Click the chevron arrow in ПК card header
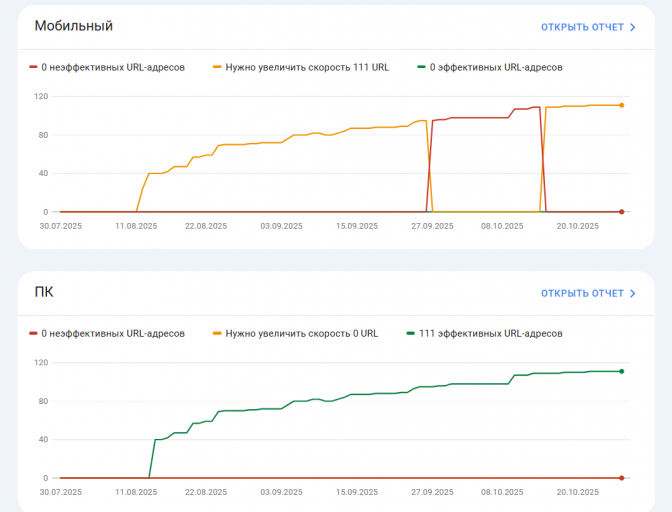Screen dimensions: 672x512 pyautogui.click(x=633, y=293)
